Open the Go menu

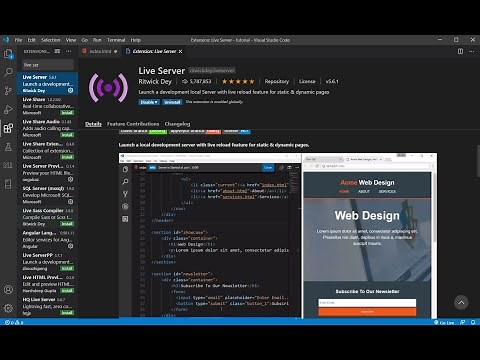[x=85, y=40]
